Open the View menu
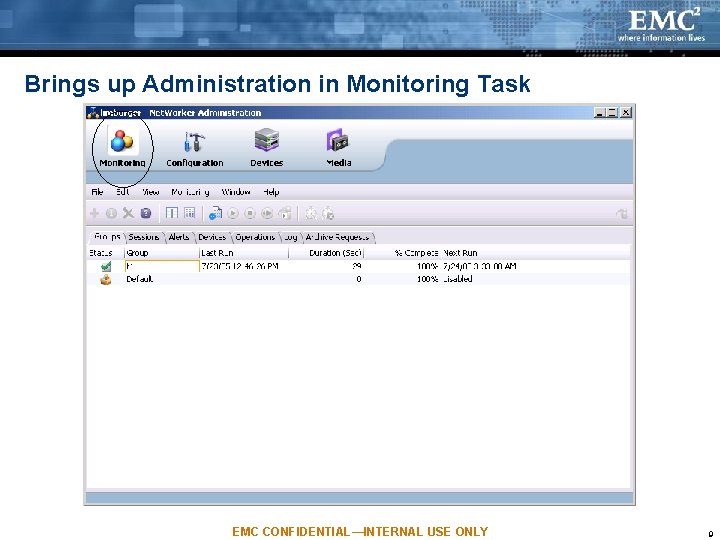The image size is (720, 540). [151, 192]
